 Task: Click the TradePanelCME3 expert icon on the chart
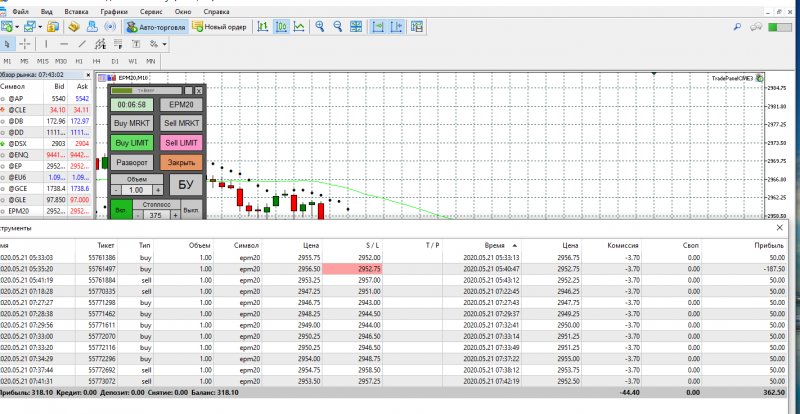coord(760,78)
